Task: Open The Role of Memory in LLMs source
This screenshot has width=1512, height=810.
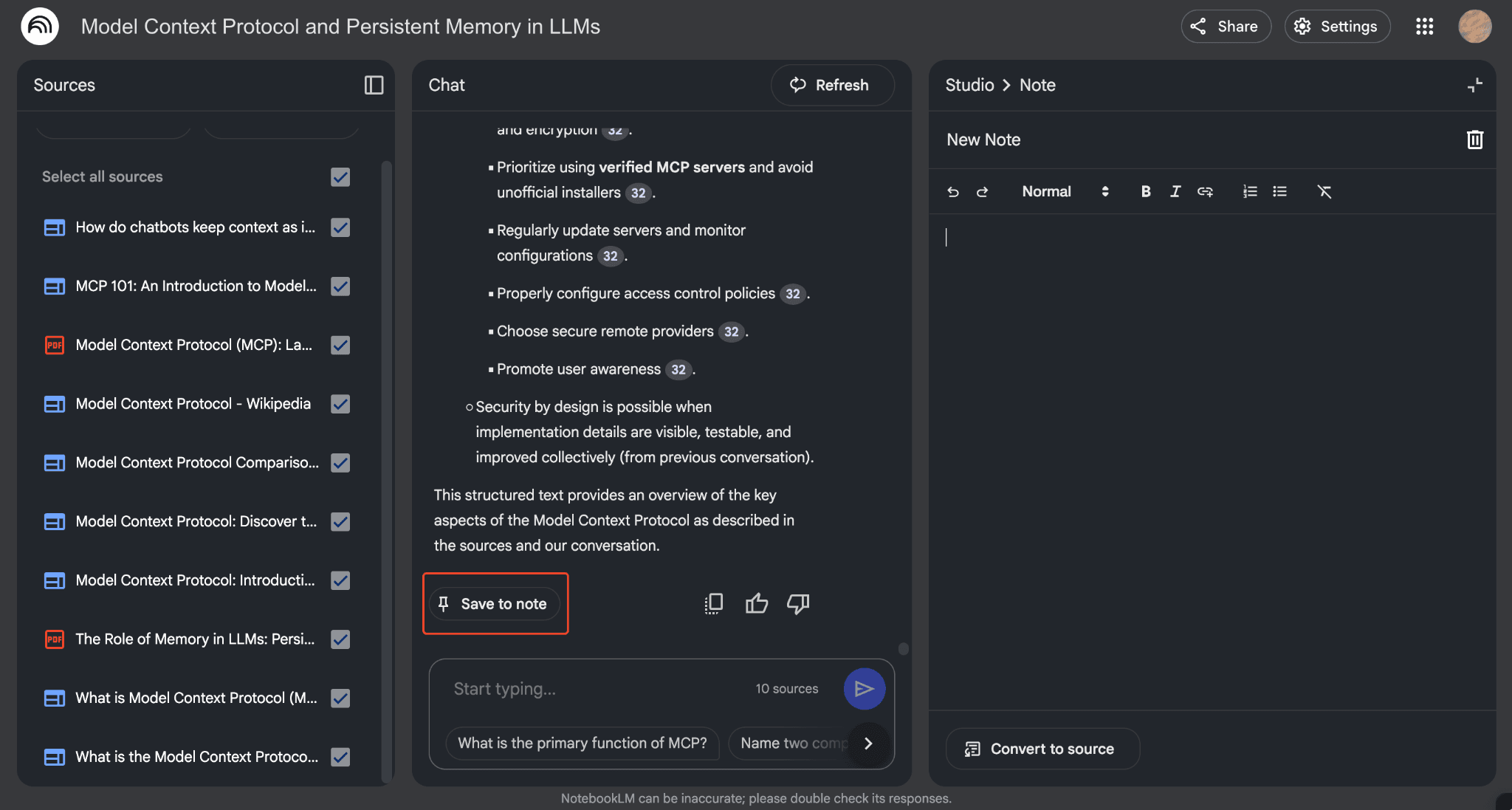Action: 195,639
